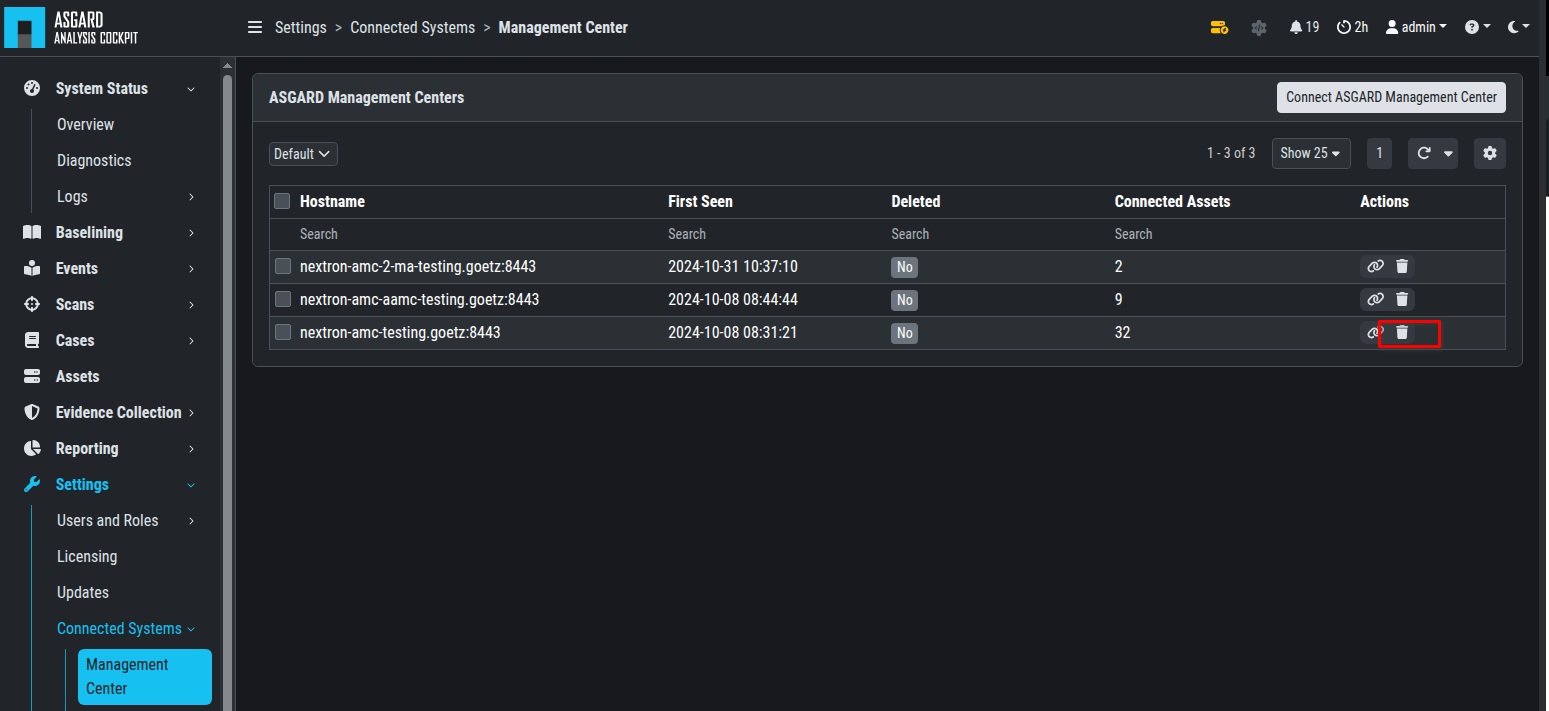Select checkbox for nextron-amc-2-ma-testing.goetz:8443
This screenshot has height=711, width=1549.
(x=283, y=266)
